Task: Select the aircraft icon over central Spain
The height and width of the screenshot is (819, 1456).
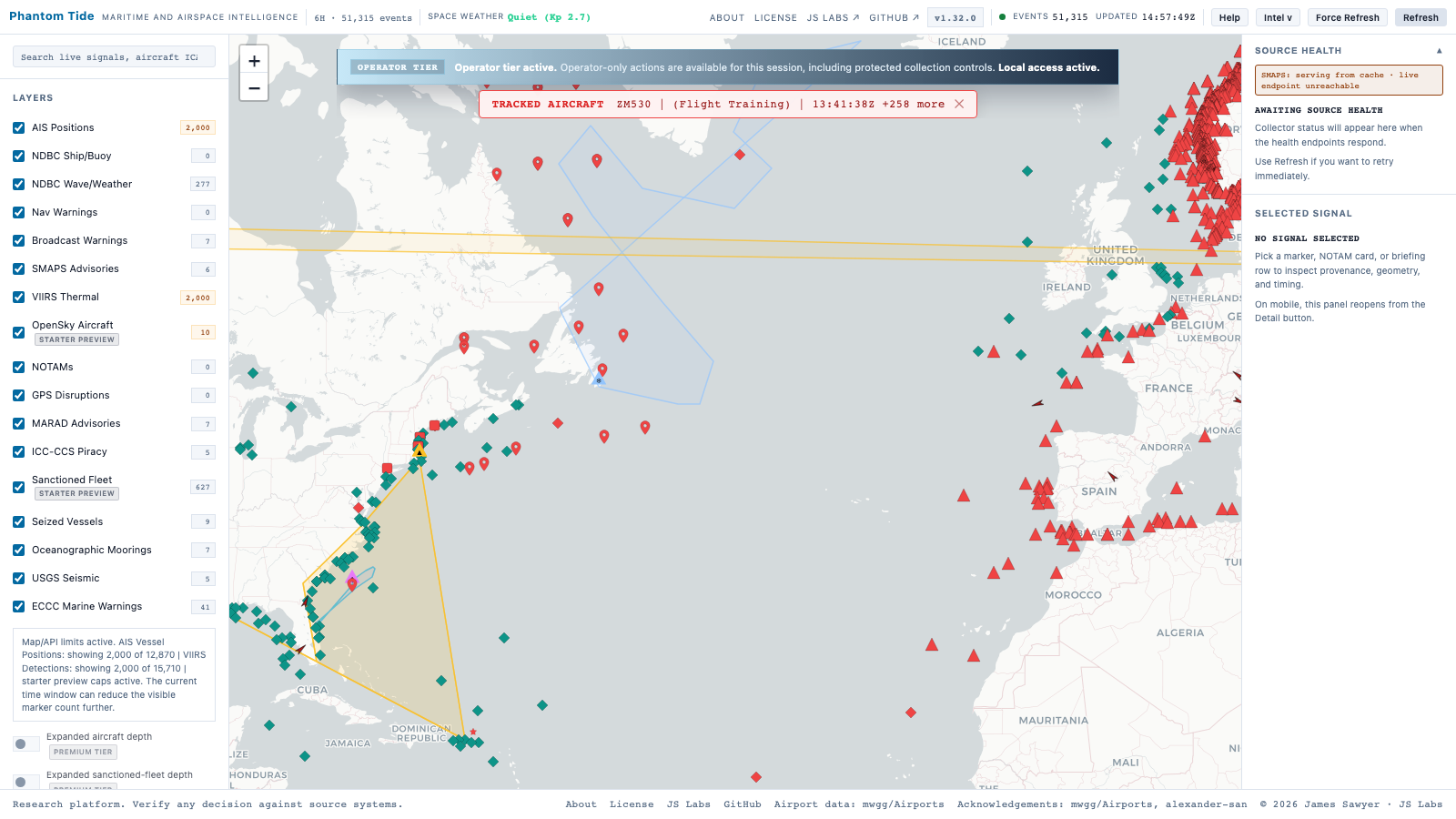Action: click(x=1112, y=476)
